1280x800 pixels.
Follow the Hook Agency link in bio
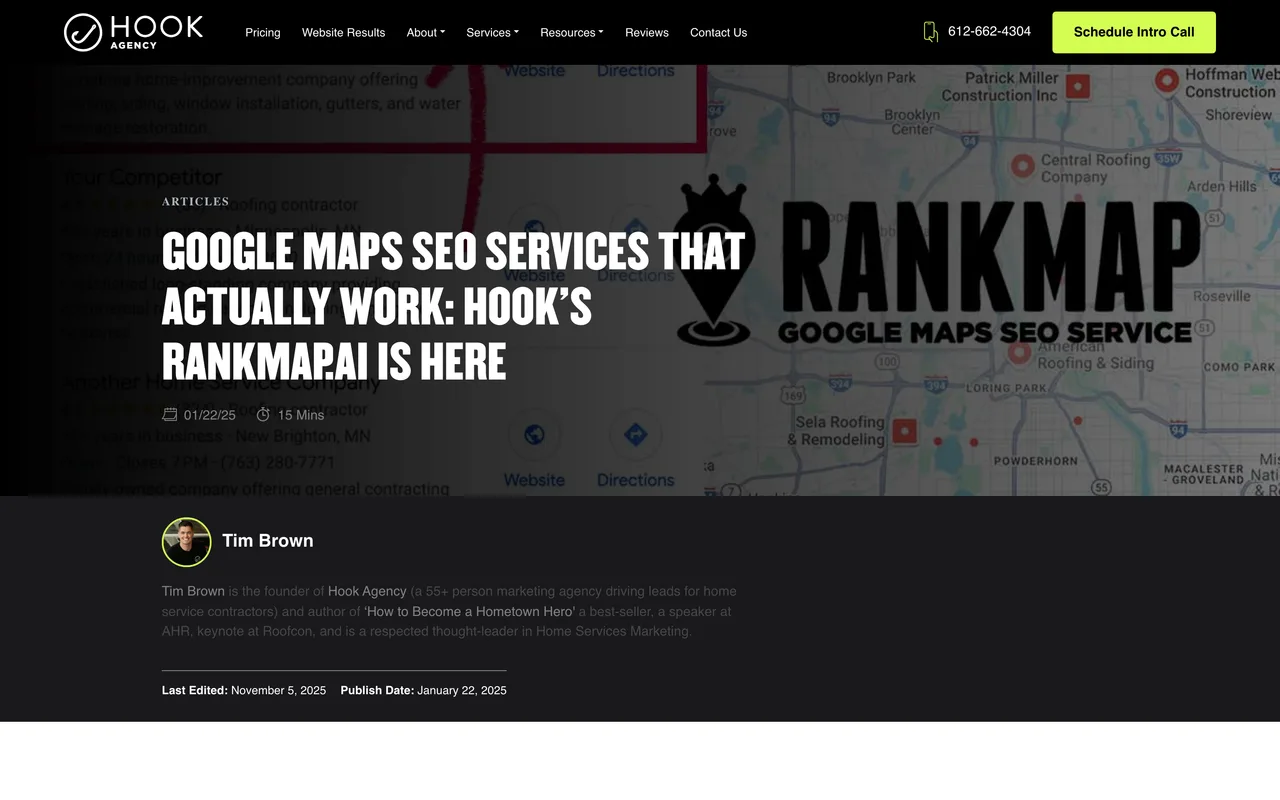click(367, 591)
